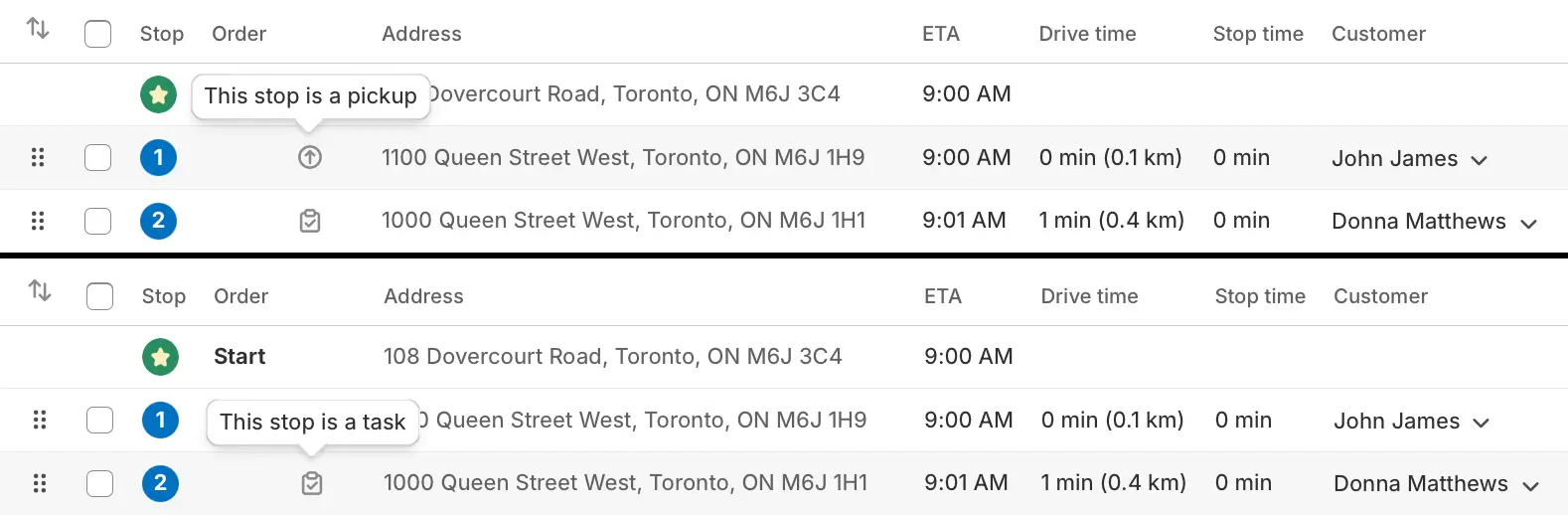This screenshot has height=515, width=1568.
Task: Click green star start icon in lower table
Action: click(160, 357)
